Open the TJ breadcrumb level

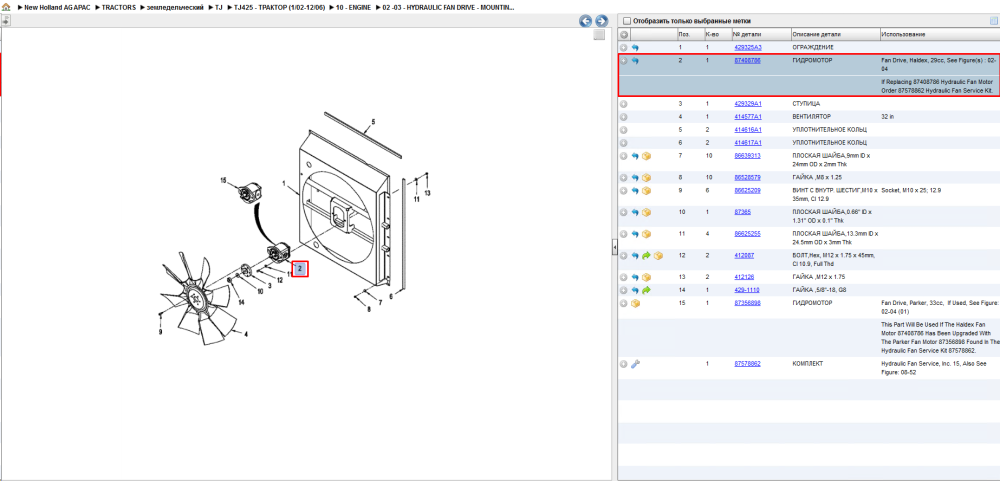click(218, 7)
